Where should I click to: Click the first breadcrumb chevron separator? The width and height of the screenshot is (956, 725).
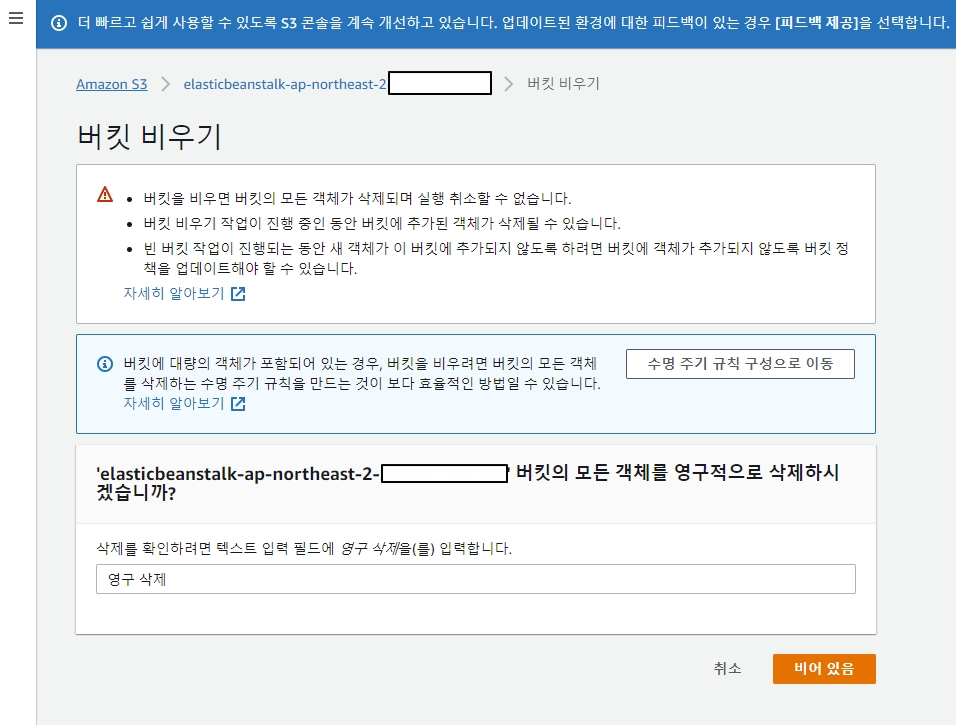[165, 84]
